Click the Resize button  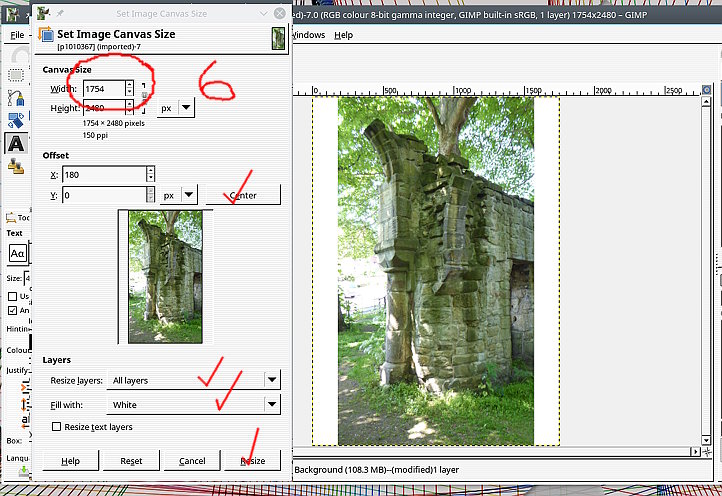252,461
